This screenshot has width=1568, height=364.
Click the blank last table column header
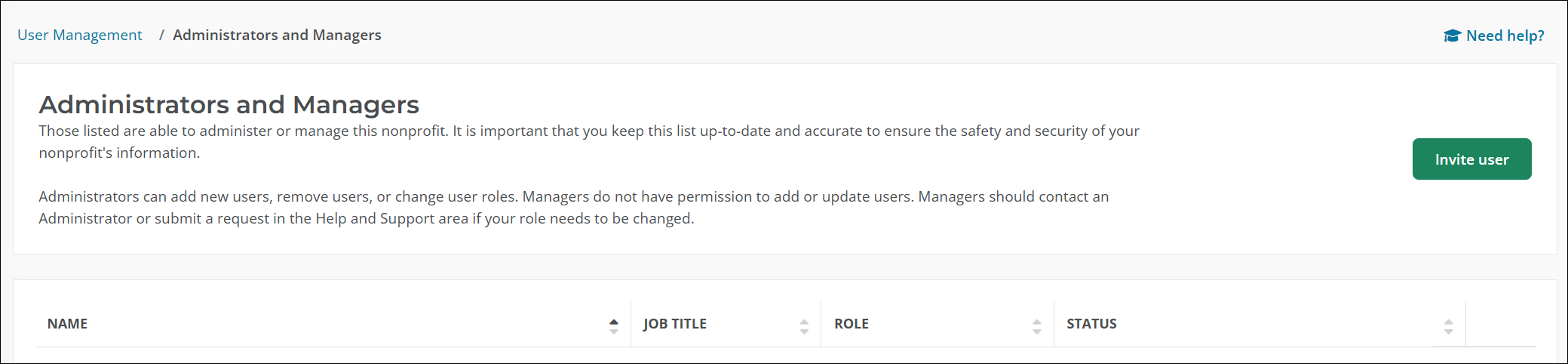(x=1500, y=324)
